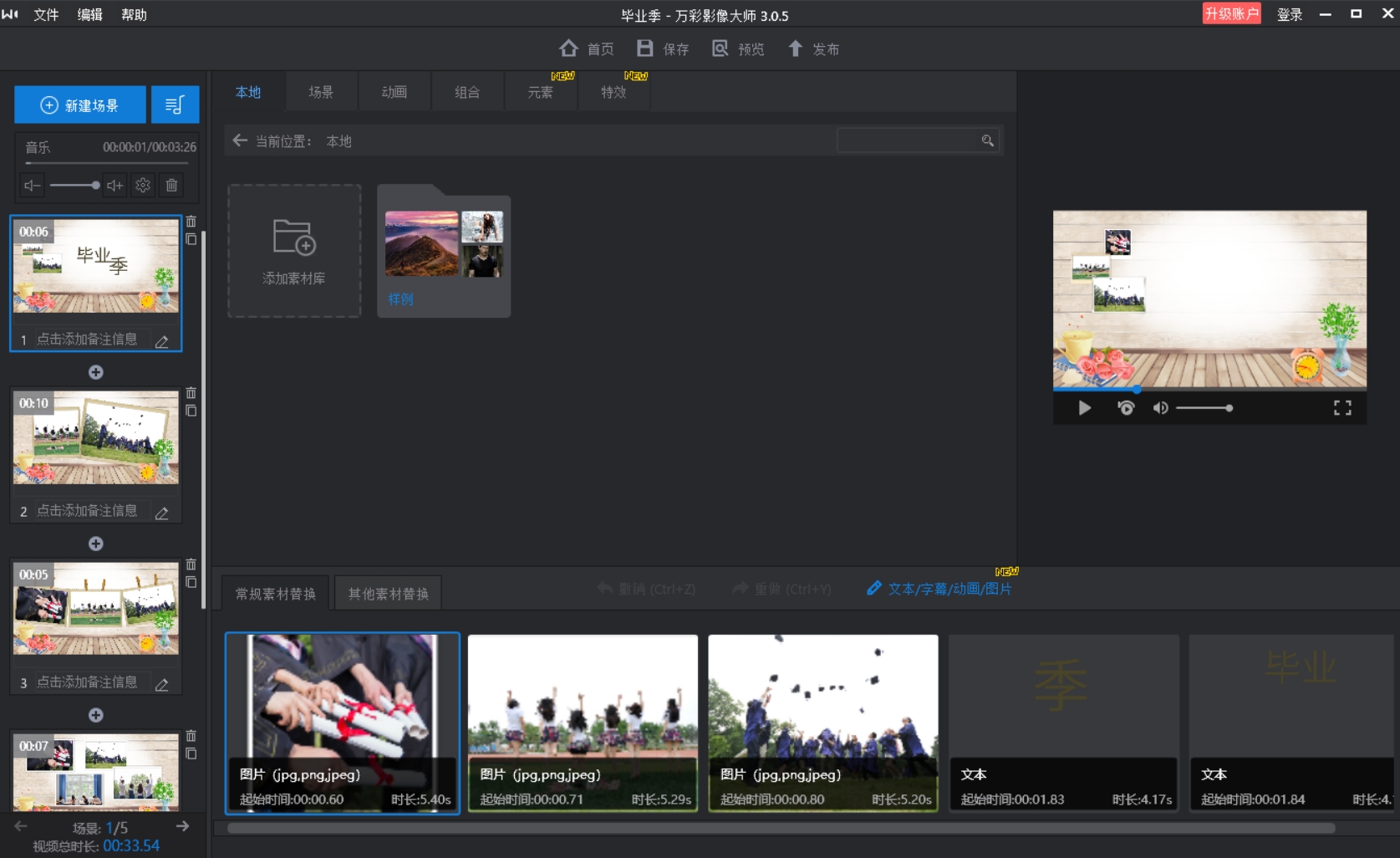Switch to 动画 tab
The image size is (1400, 858).
[395, 92]
